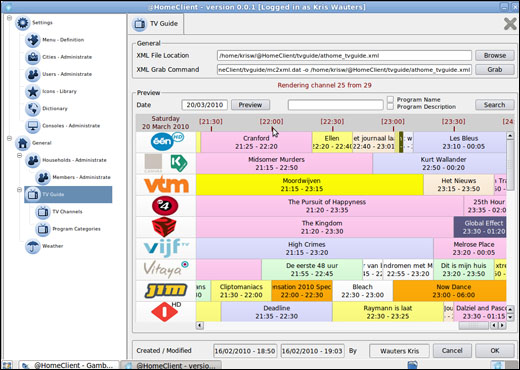520x370 pixels.
Task: Select the Now Dance orange block
Action: (450, 291)
